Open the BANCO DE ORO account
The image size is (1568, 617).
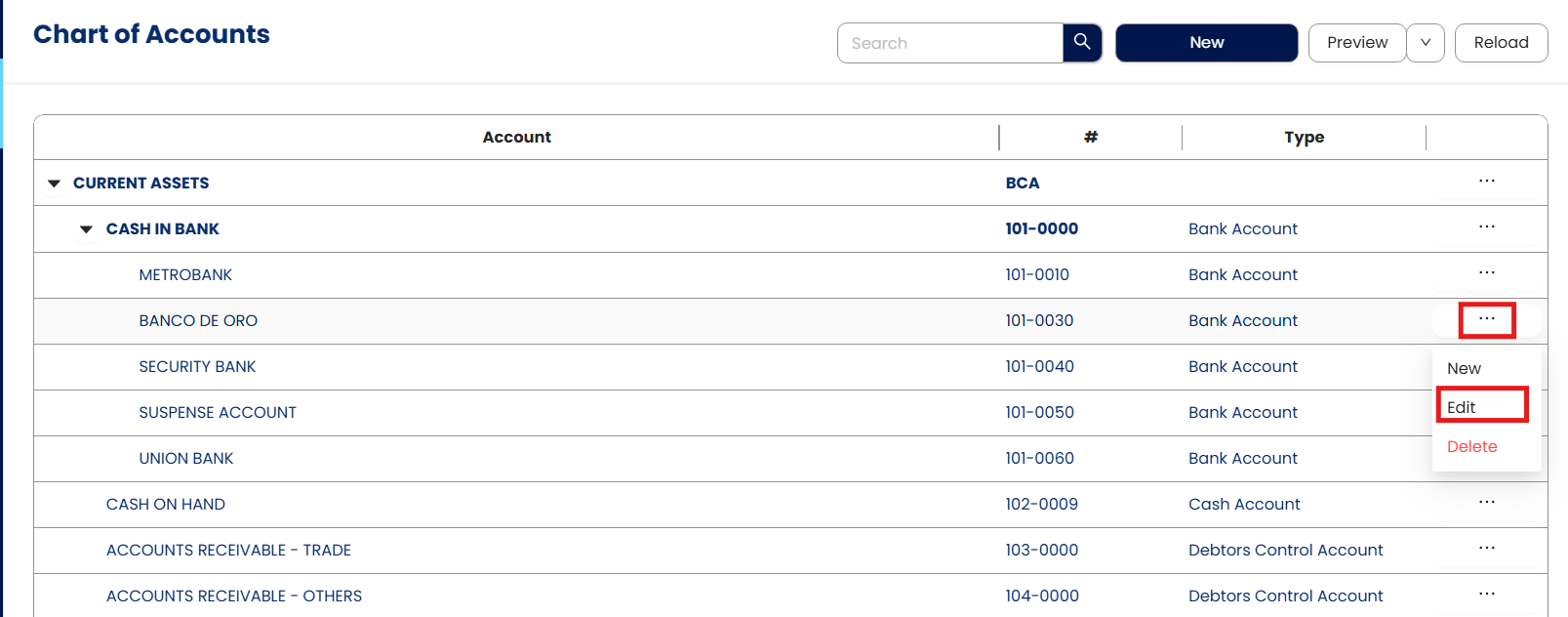[198, 321]
